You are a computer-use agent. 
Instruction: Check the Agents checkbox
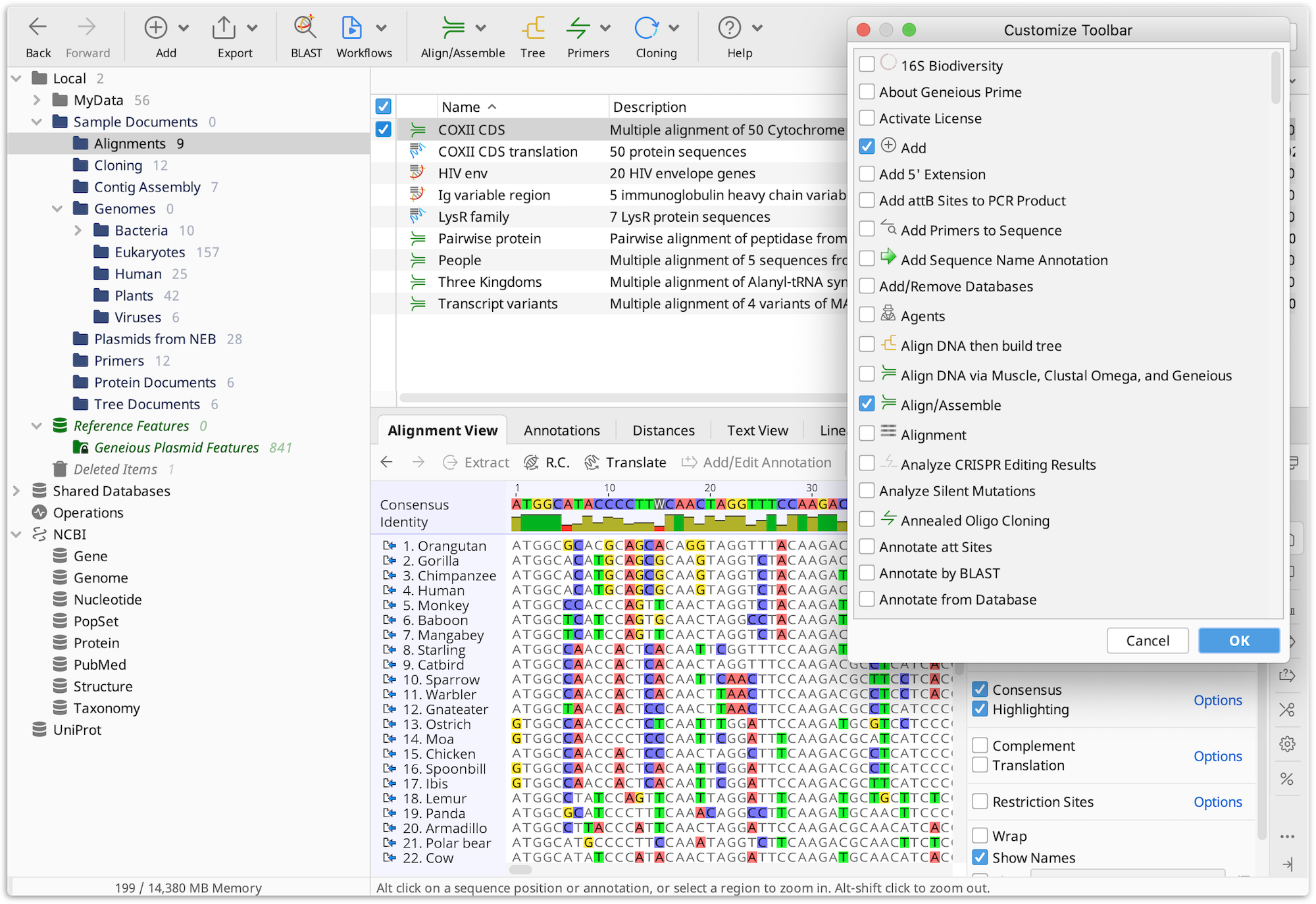(867, 315)
